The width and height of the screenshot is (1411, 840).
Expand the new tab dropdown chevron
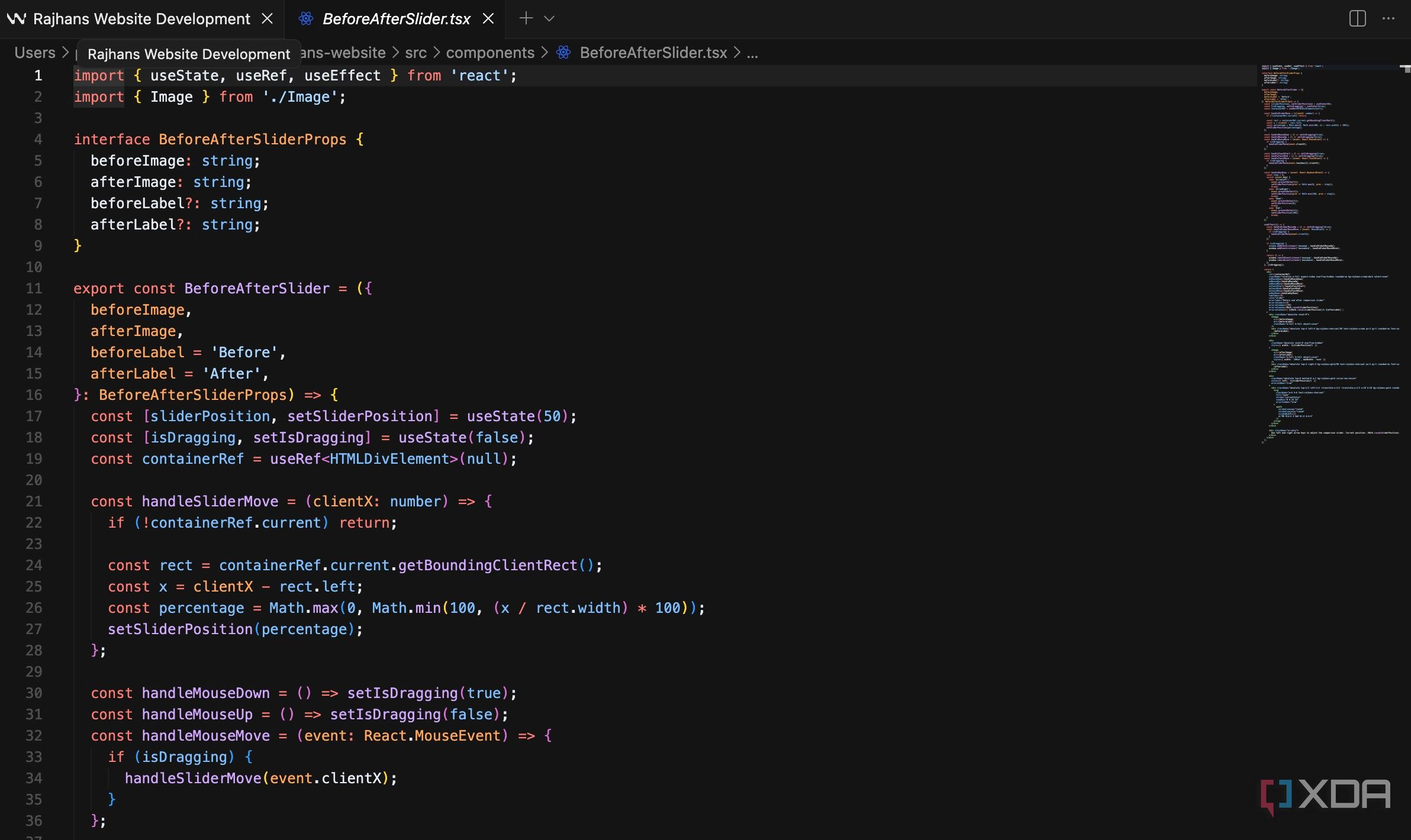coord(549,18)
